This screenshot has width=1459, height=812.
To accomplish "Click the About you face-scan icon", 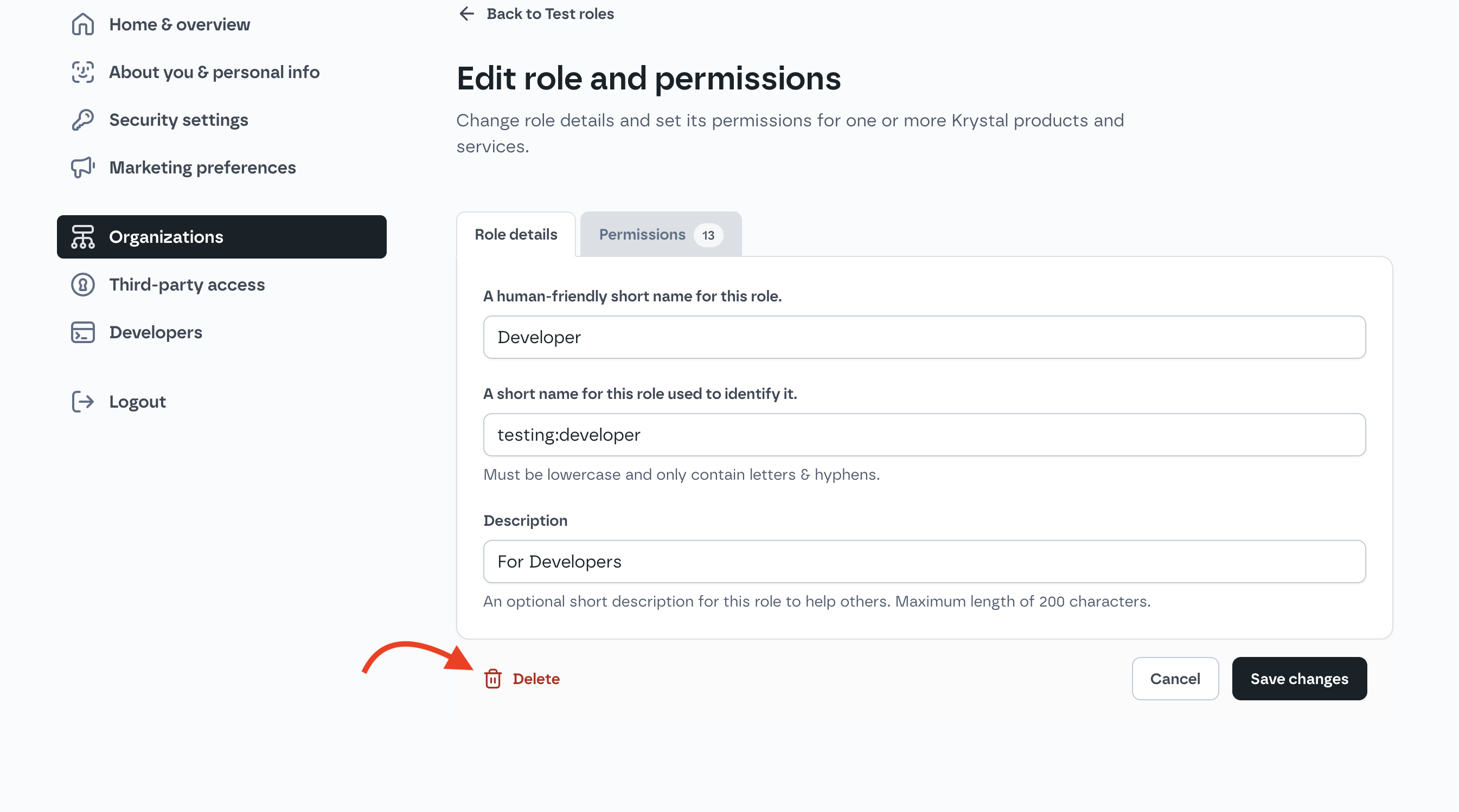I will click(x=82, y=72).
